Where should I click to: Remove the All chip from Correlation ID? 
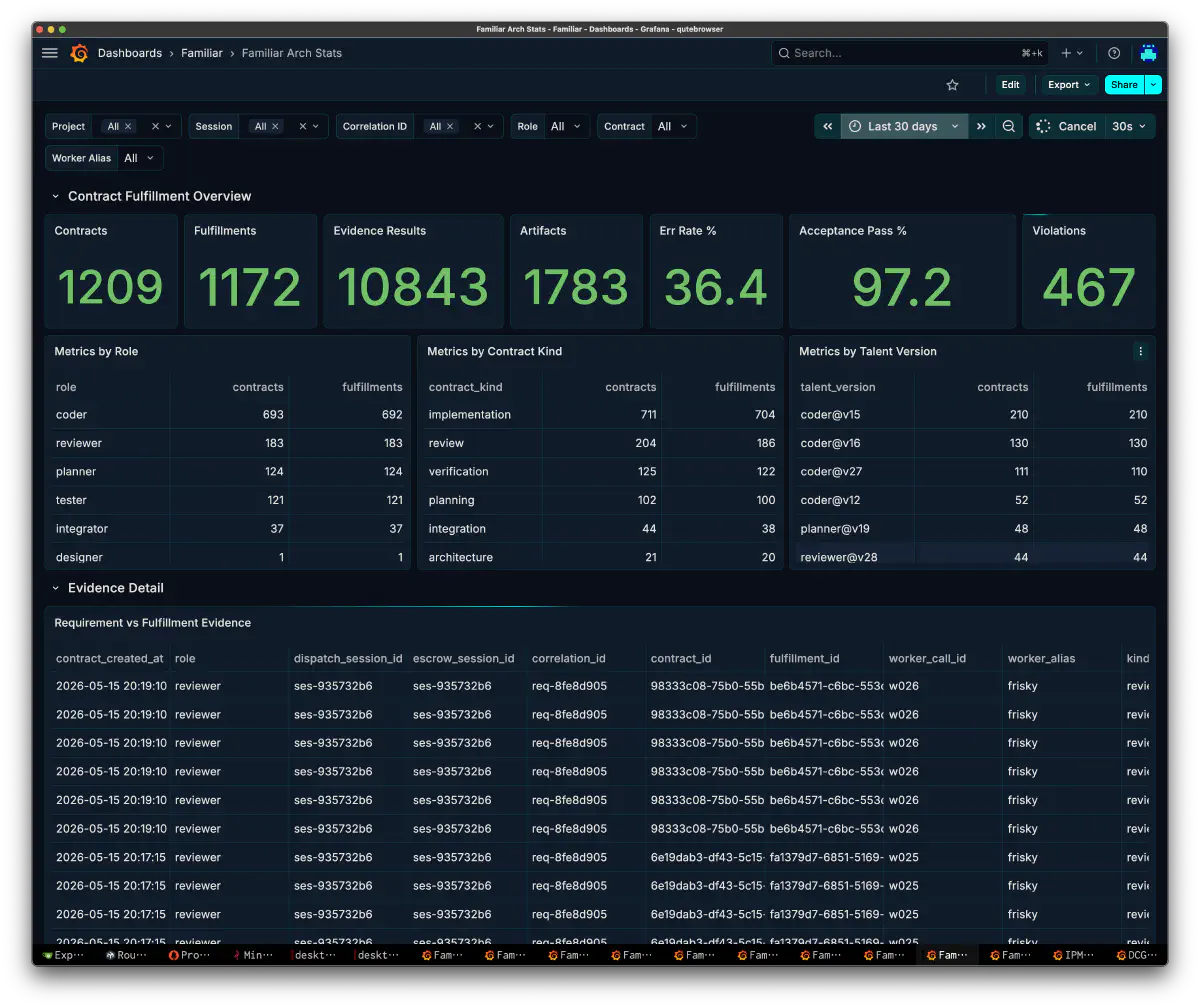point(450,127)
